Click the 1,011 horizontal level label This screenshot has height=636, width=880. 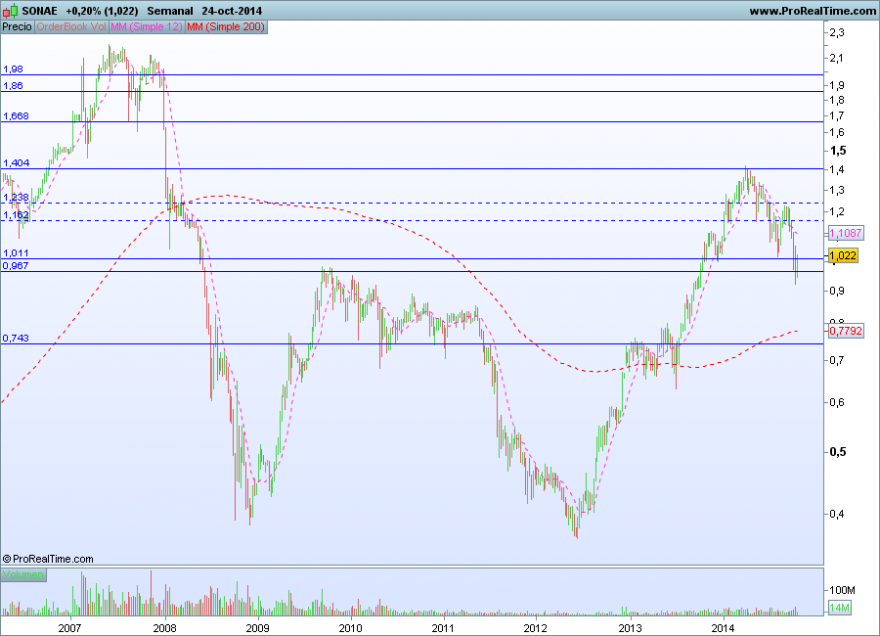pos(16,253)
